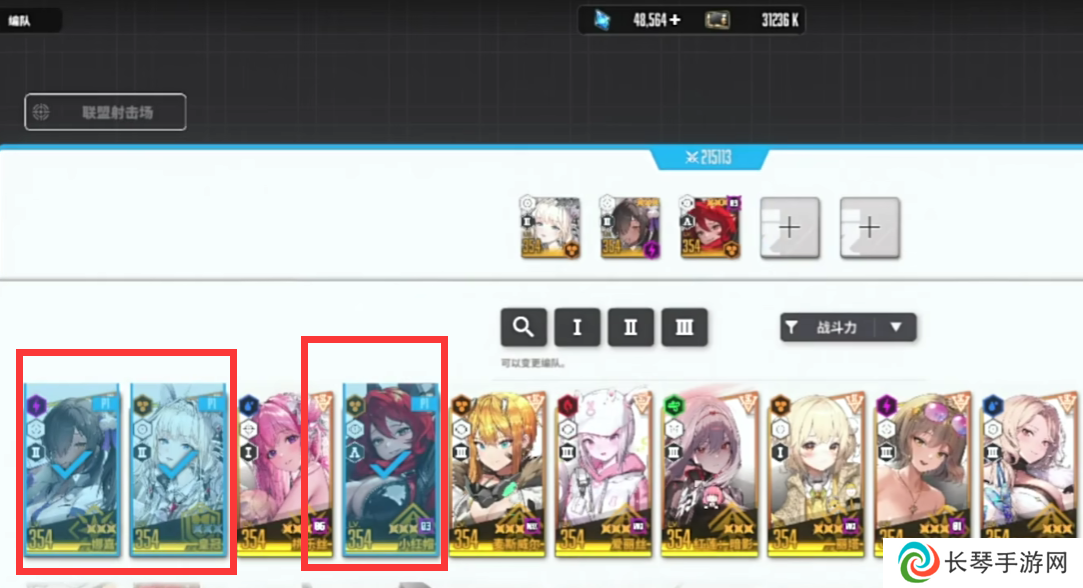Filter by Burst II button

click(x=630, y=327)
